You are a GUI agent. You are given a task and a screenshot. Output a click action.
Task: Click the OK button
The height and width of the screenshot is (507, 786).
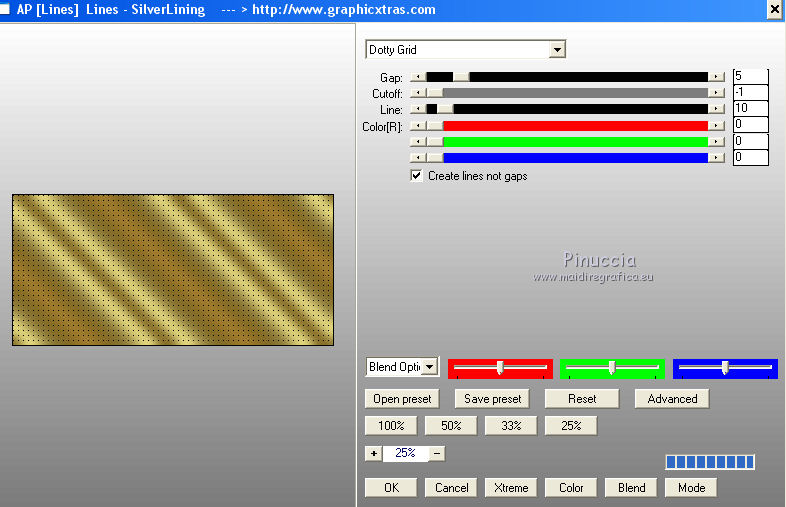tap(391, 487)
